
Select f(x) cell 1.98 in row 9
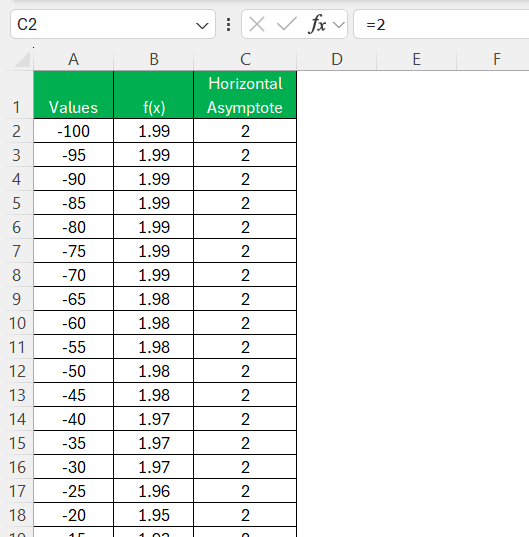click(154, 299)
